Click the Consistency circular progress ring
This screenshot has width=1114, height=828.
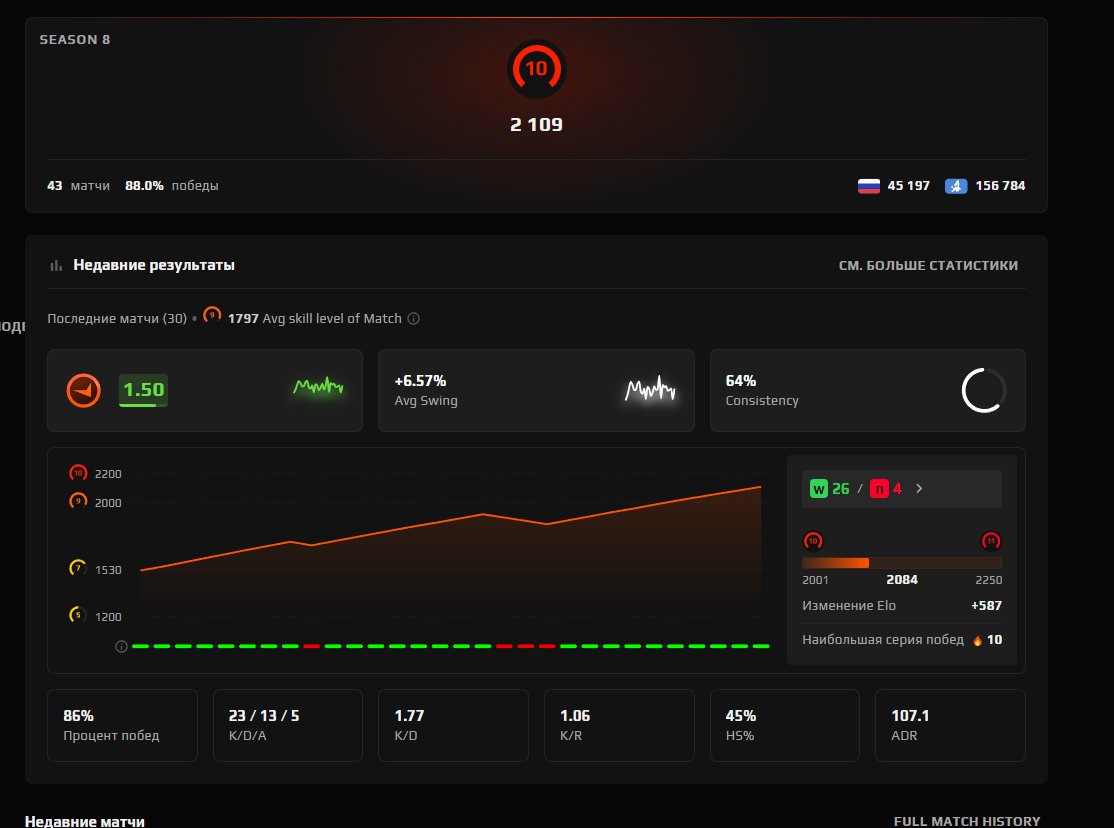pos(983,390)
